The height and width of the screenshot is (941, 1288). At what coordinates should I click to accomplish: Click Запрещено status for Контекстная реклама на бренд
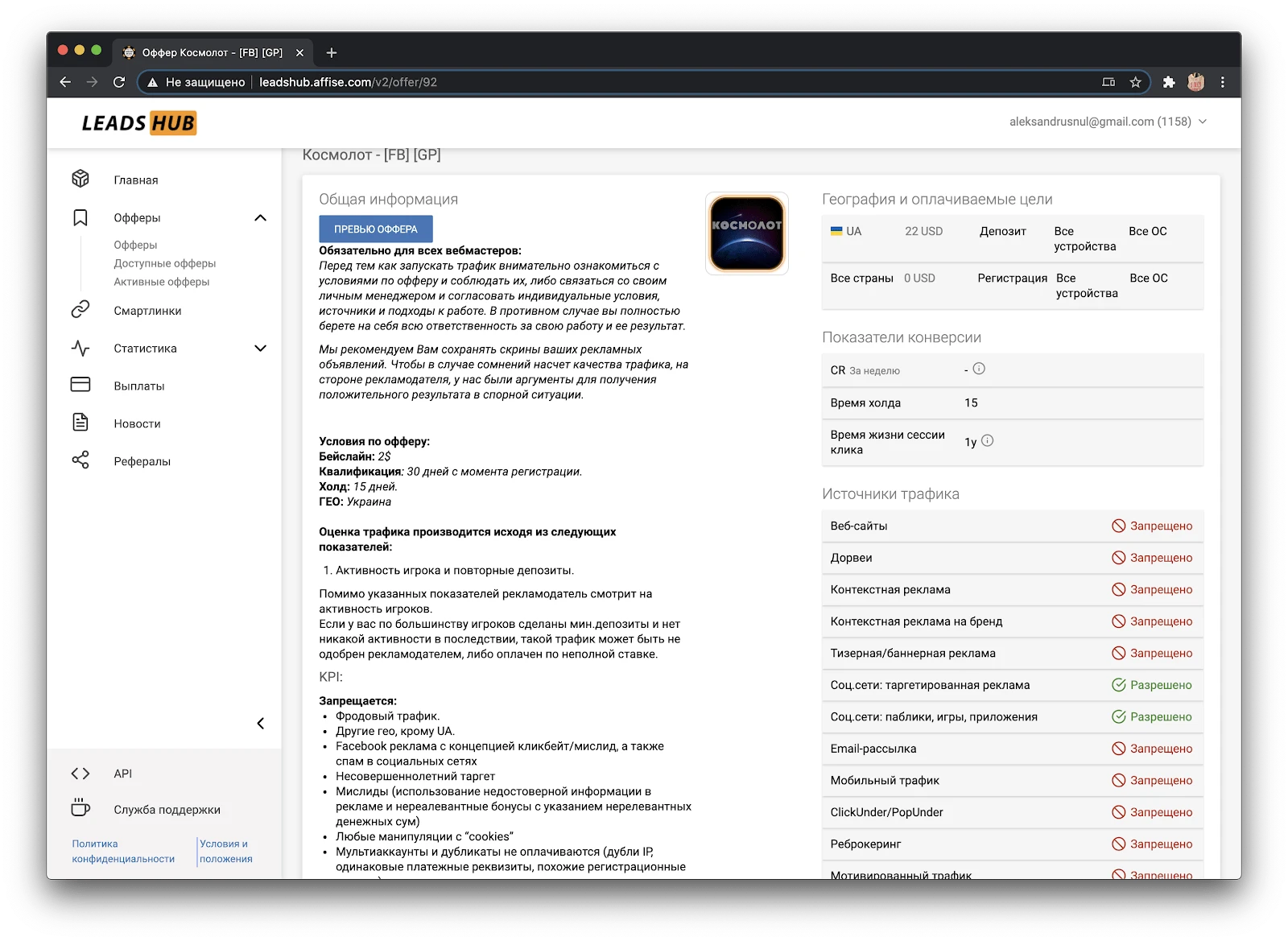pos(1152,621)
